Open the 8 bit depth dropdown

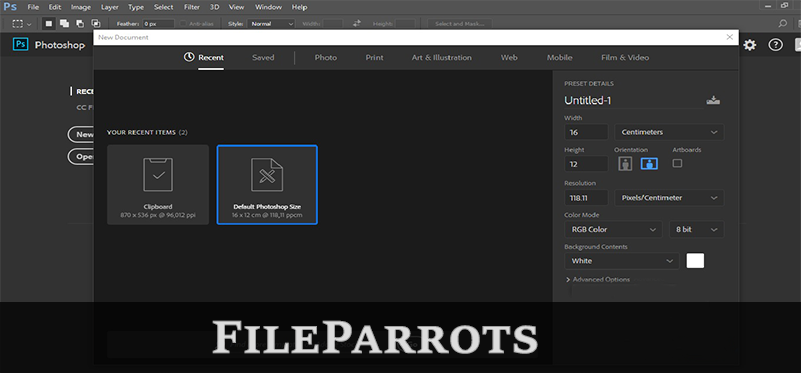pyautogui.click(x=697, y=230)
